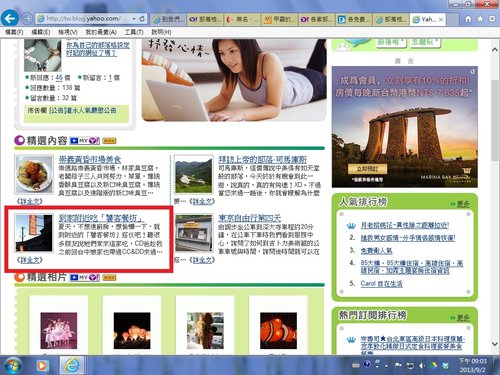
Task: Click 更多 in the 人氣排行榜 header
Action: [463, 204]
